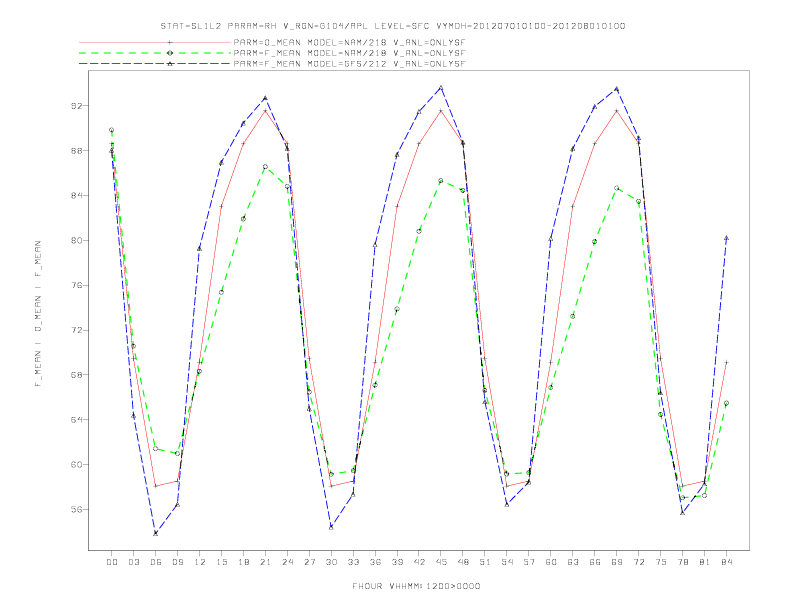Click the green NAM circle data point at hour 00

pos(112,130)
